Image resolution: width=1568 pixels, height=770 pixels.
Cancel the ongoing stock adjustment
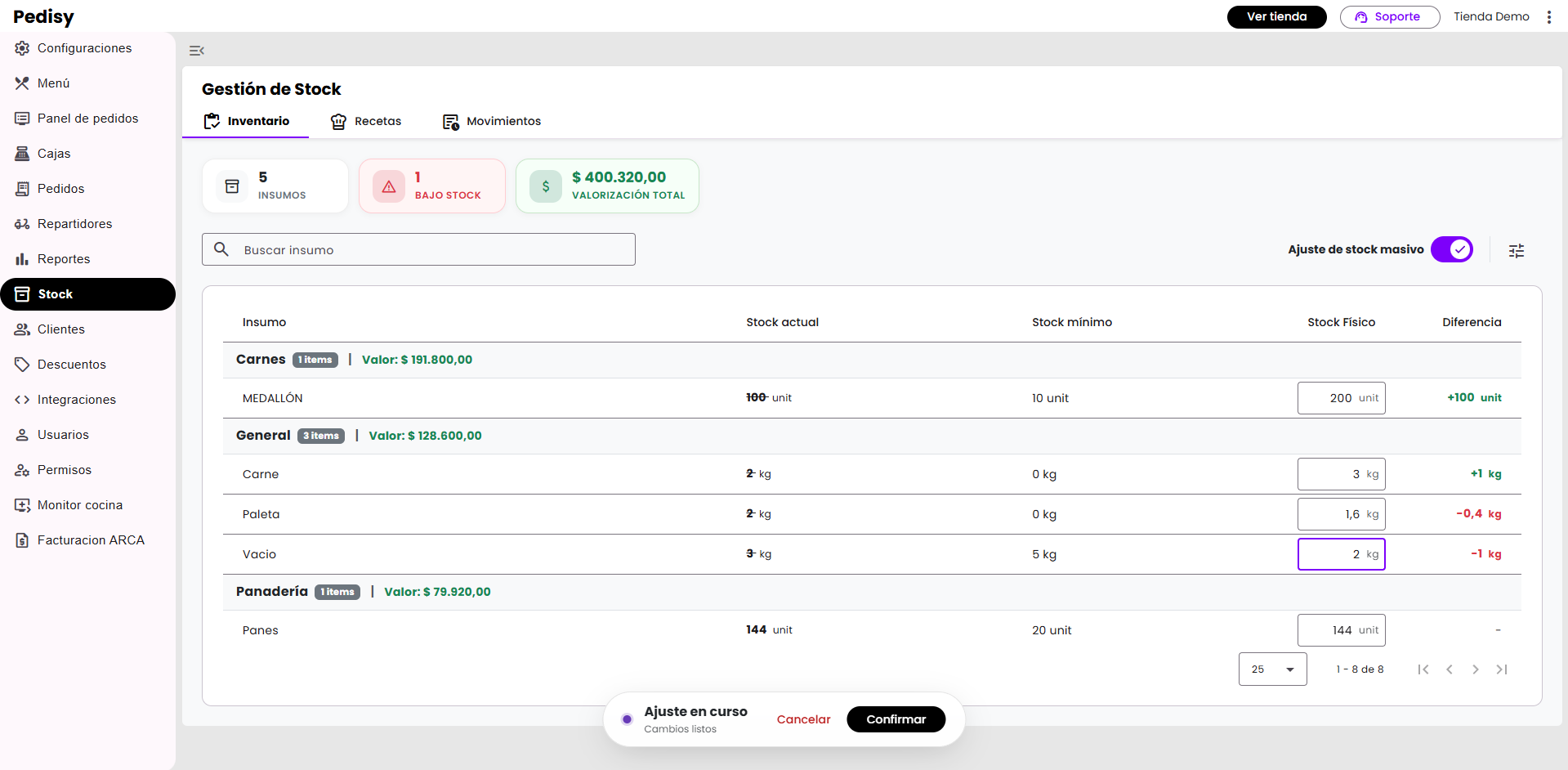[803, 719]
